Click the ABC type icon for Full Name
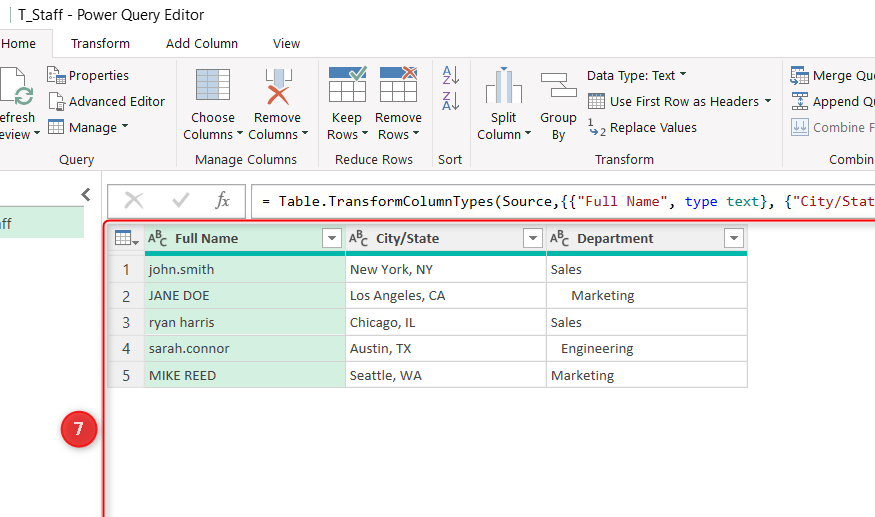This screenshot has height=517, width=875. point(157,238)
